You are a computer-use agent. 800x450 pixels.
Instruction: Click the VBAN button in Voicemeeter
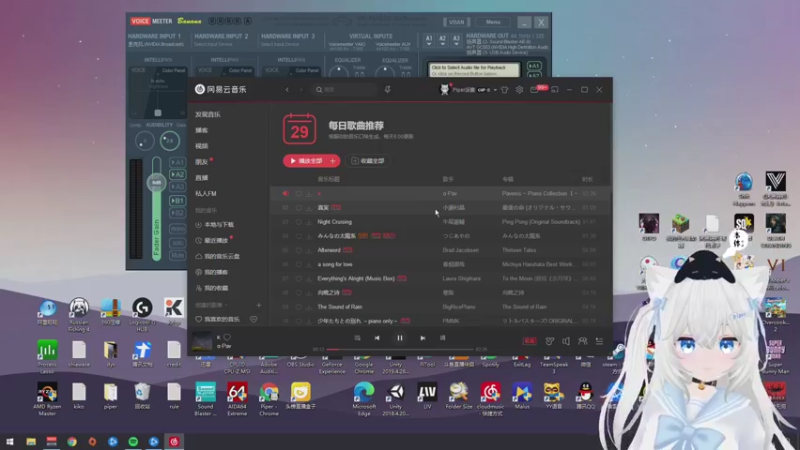pyautogui.click(x=456, y=22)
